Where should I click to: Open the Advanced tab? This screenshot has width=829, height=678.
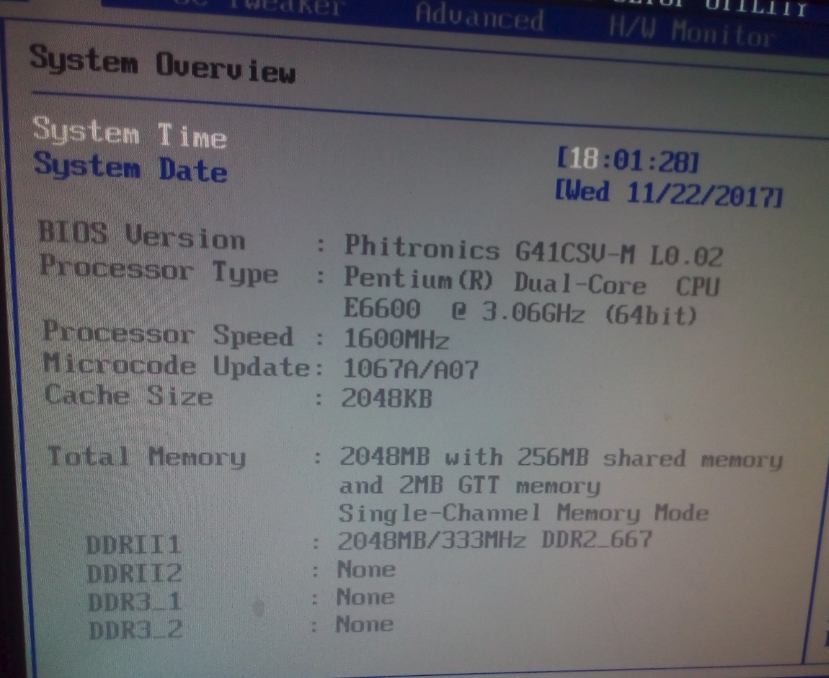point(479,16)
